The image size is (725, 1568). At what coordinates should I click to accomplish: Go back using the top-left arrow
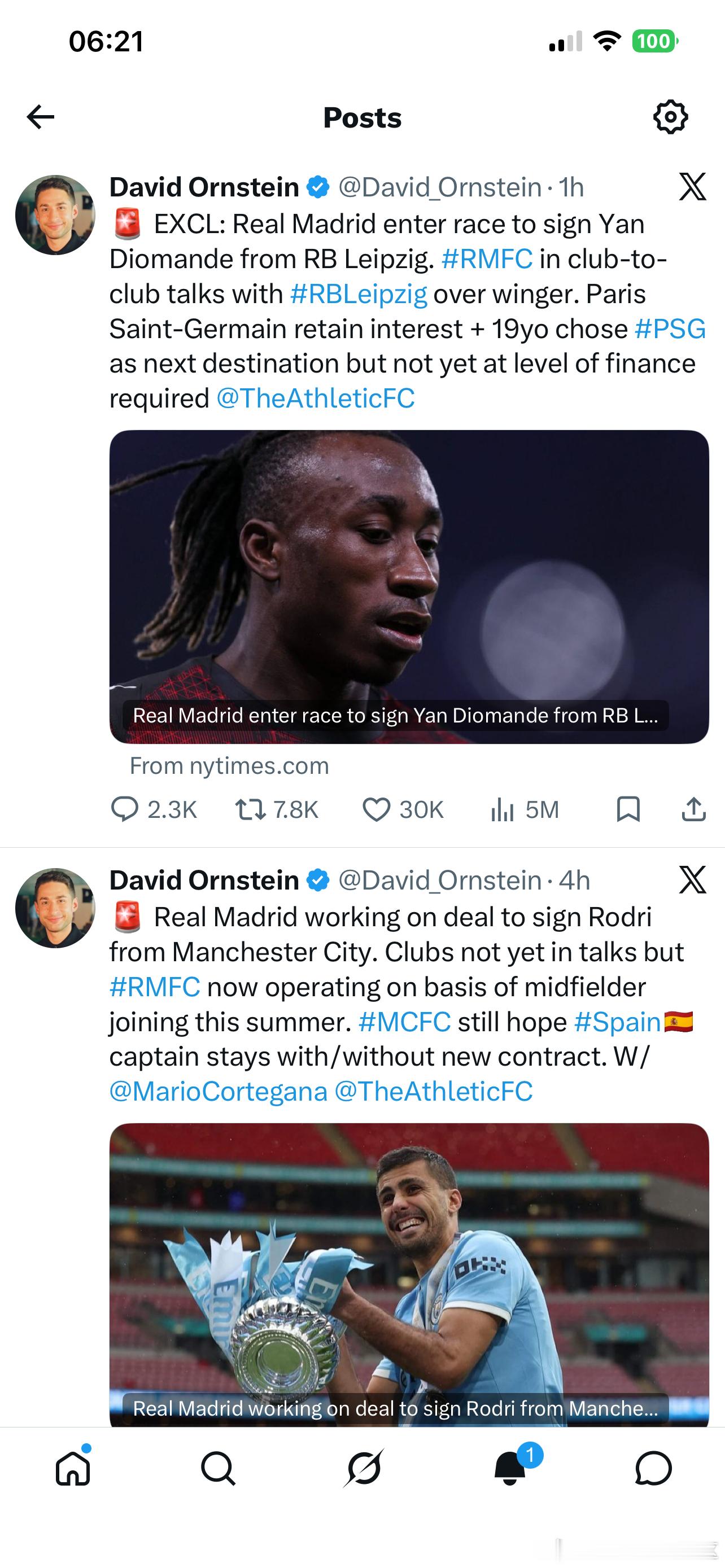41,117
